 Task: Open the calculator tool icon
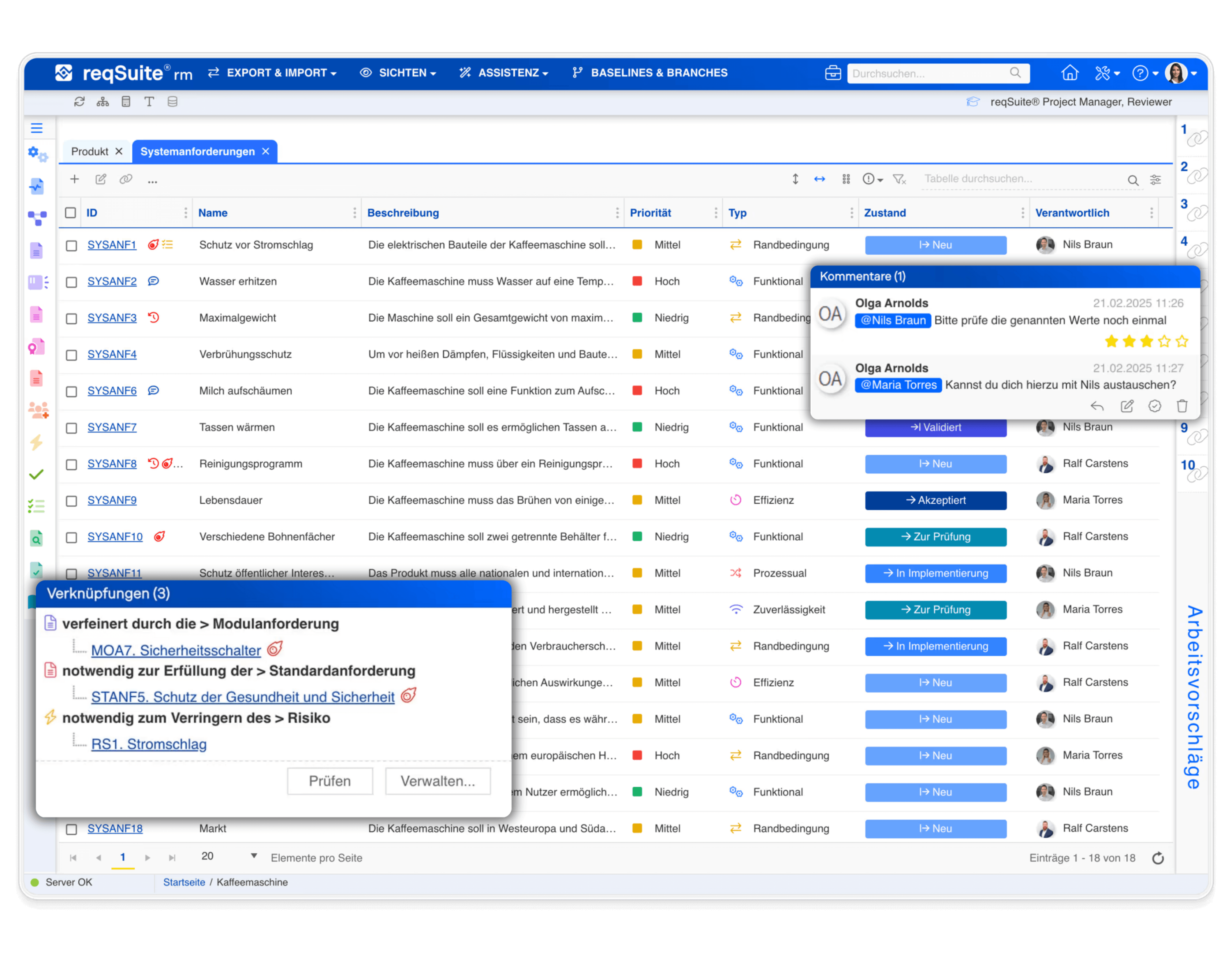click(126, 101)
